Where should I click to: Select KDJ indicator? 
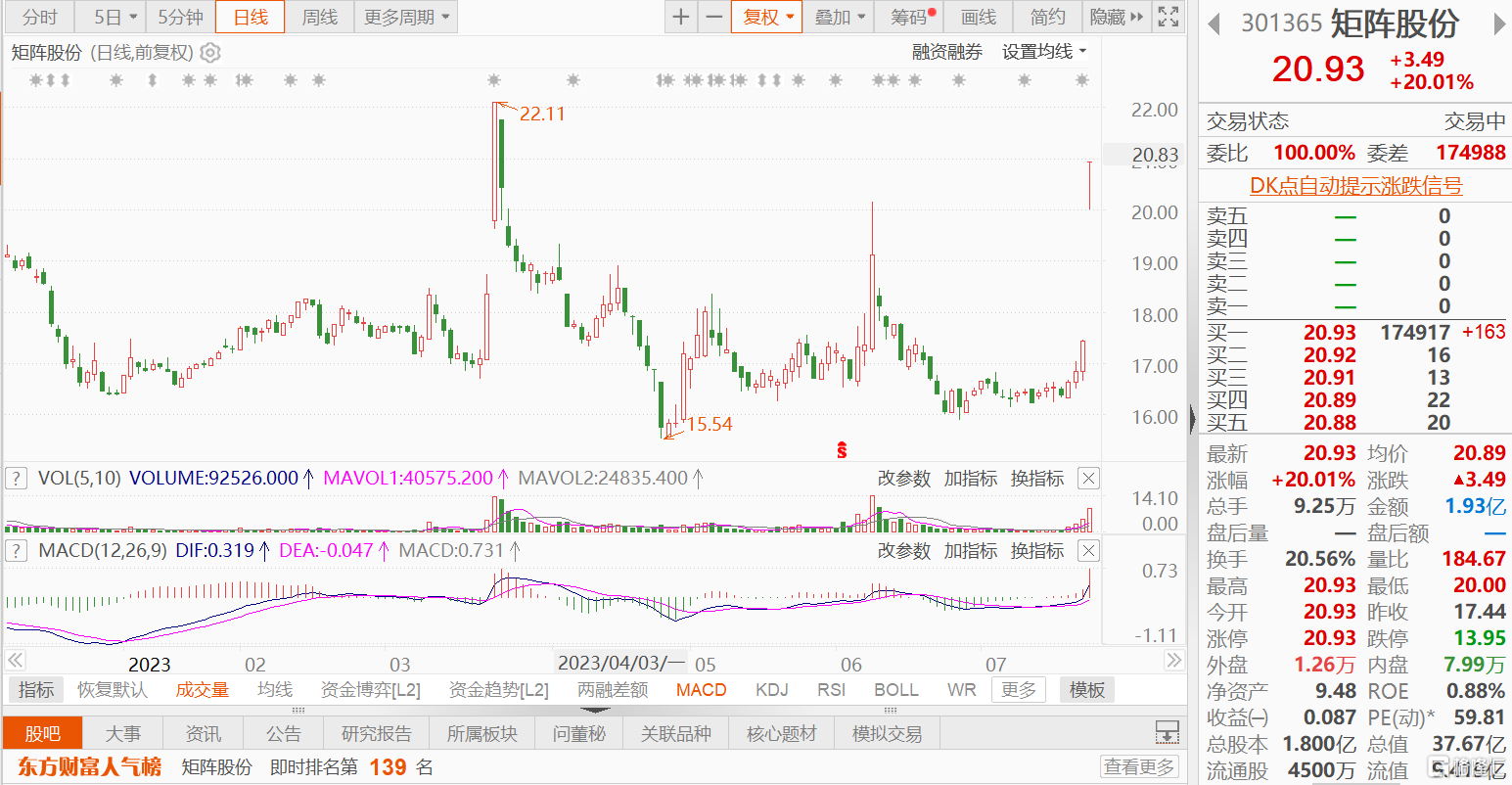[772, 690]
